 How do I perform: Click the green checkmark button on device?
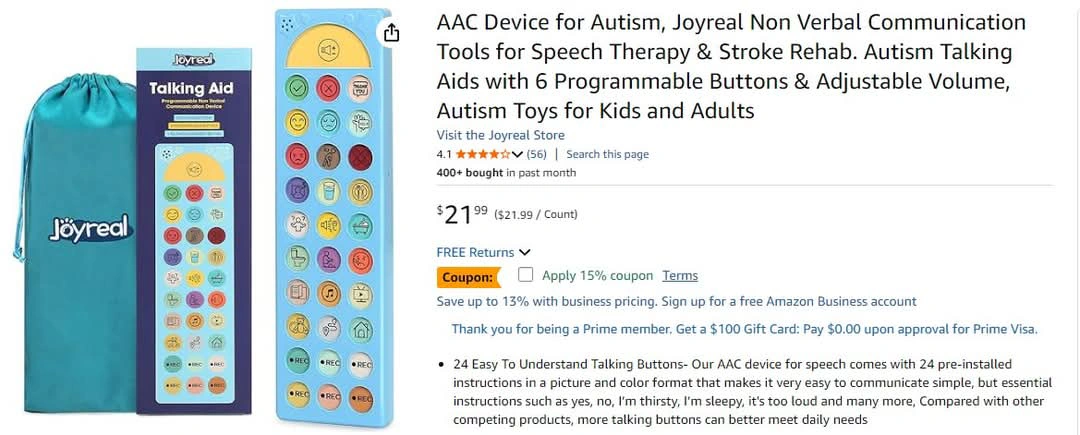click(x=298, y=87)
